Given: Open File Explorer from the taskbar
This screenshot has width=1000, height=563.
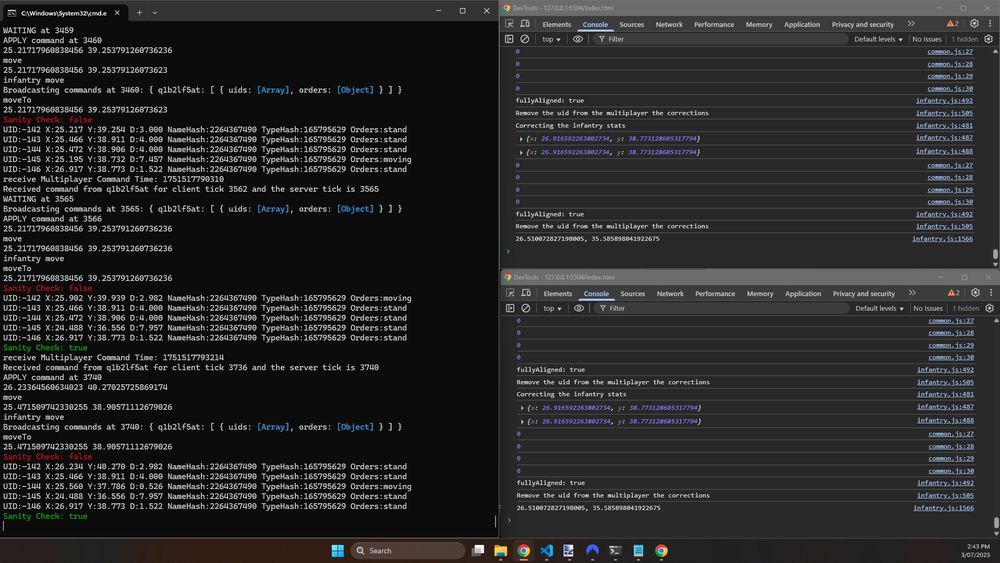Looking at the screenshot, I should coord(501,550).
